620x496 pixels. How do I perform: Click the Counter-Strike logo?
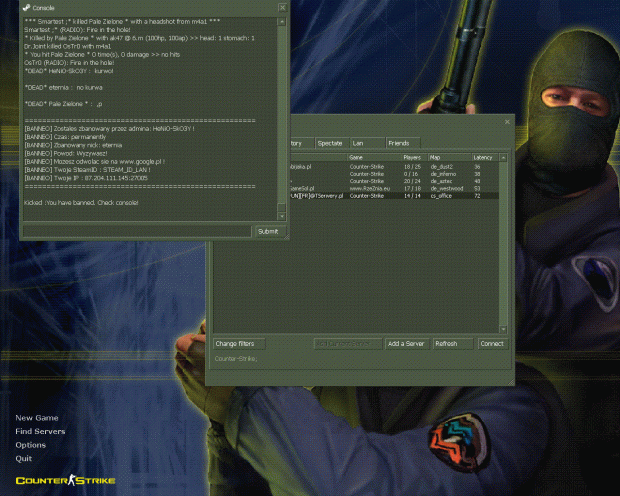click(66, 480)
